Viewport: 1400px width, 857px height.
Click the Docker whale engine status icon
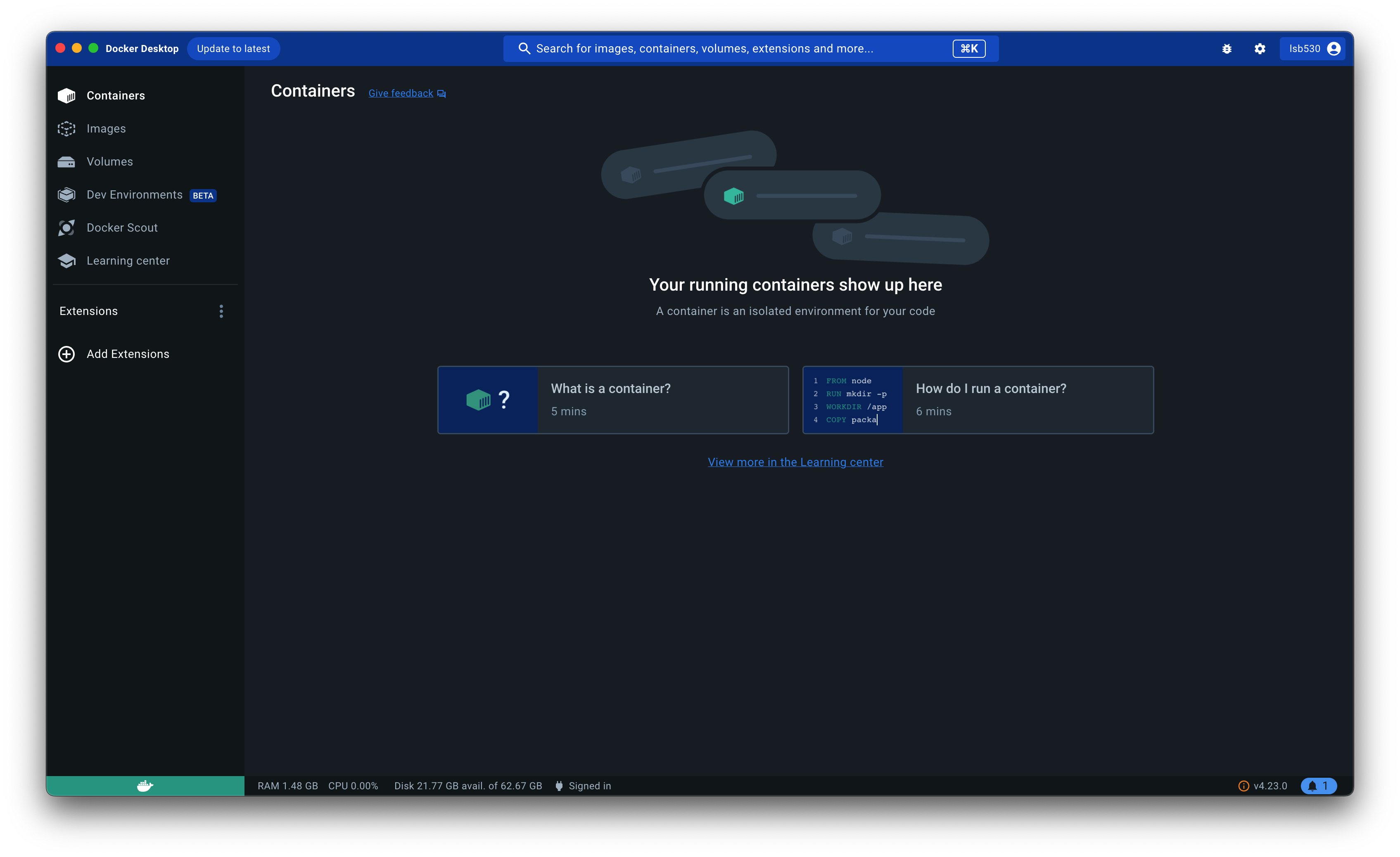click(x=145, y=786)
